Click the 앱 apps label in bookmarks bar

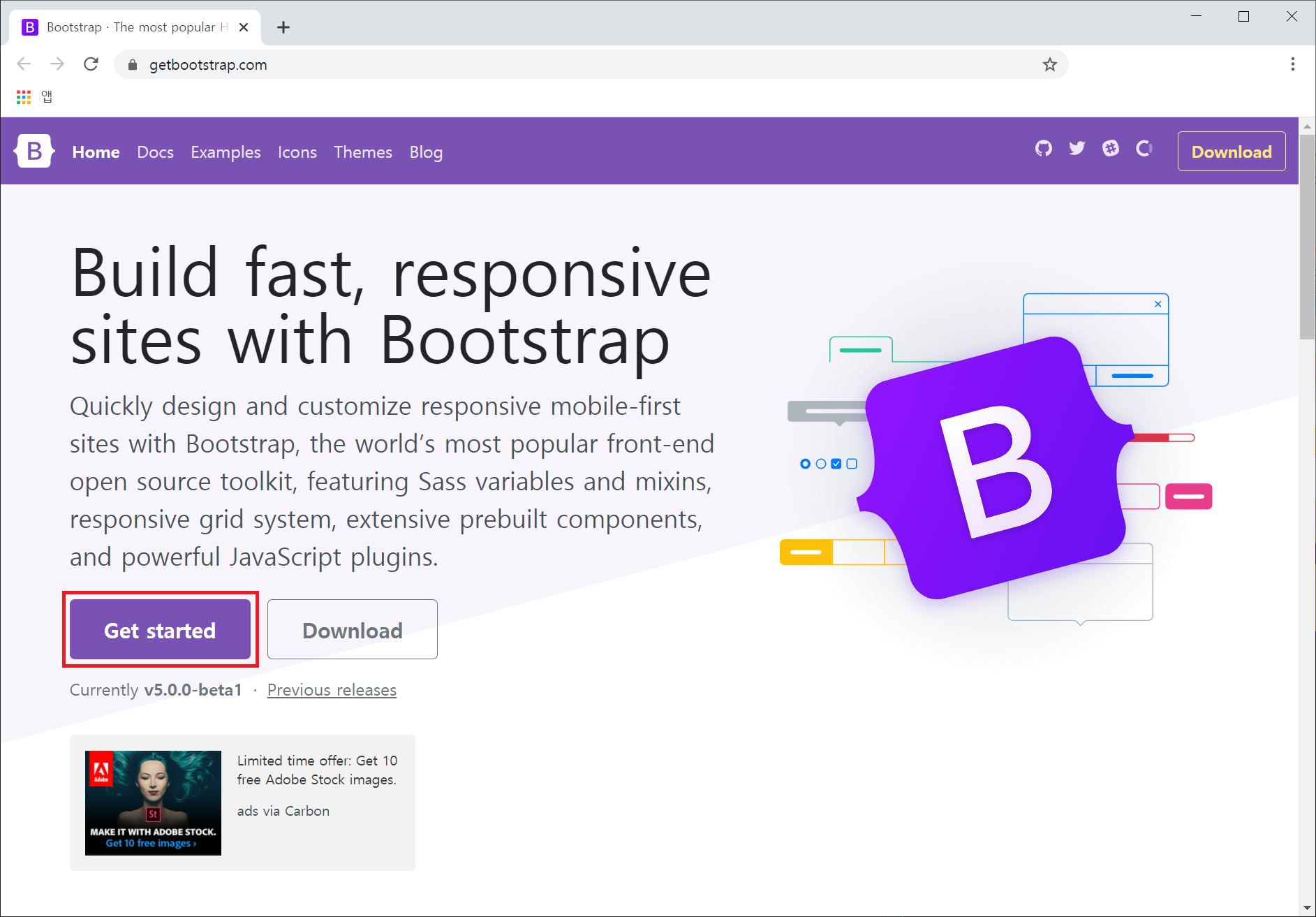47,96
